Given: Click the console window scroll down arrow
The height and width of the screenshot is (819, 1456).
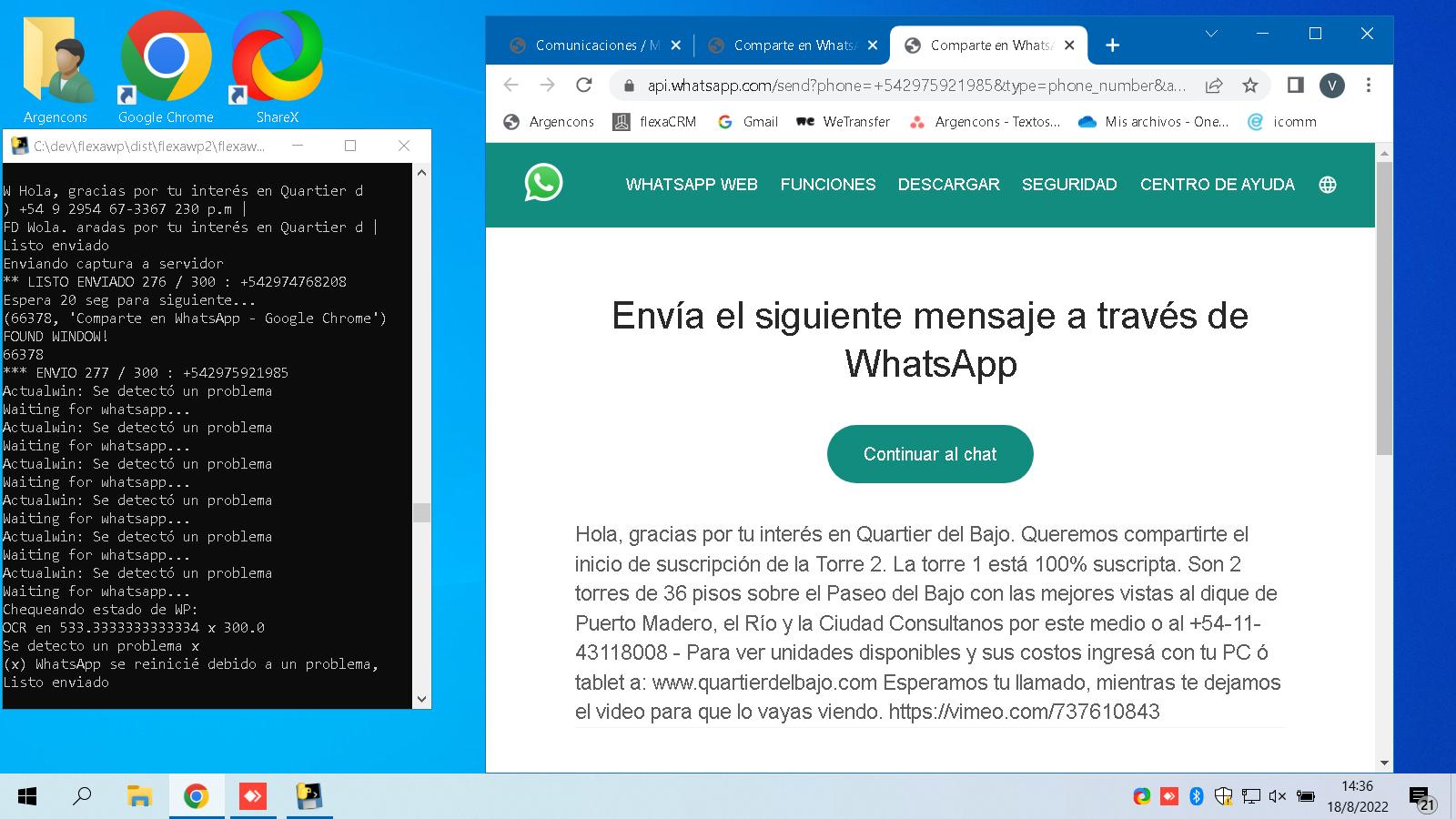Looking at the screenshot, I should pos(421,699).
